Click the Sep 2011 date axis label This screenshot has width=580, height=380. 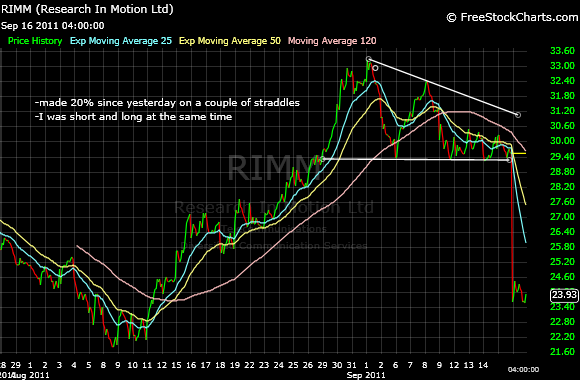coord(366,375)
